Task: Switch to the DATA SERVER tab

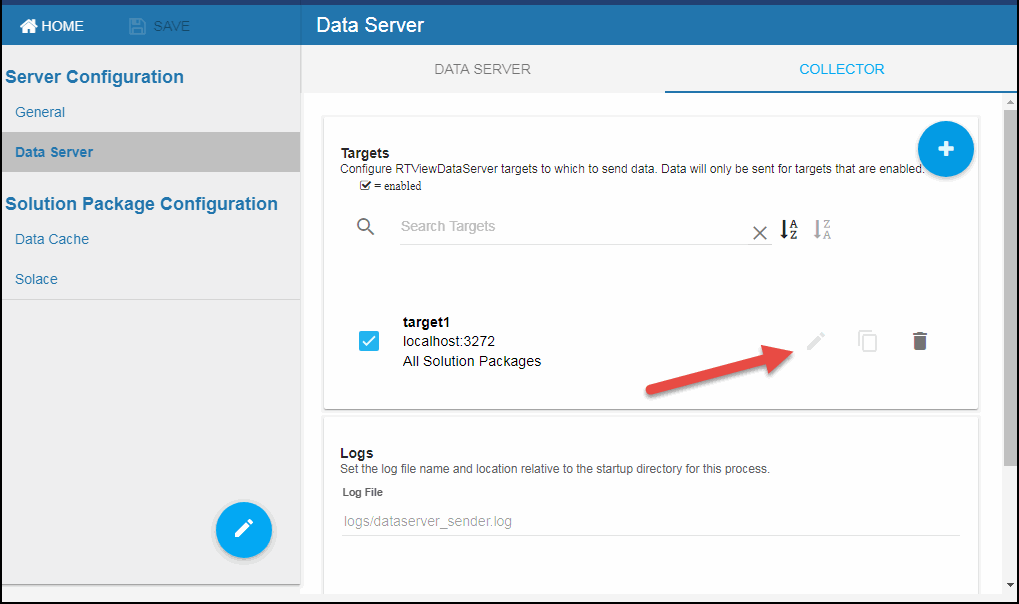Action: click(x=482, y=69)
